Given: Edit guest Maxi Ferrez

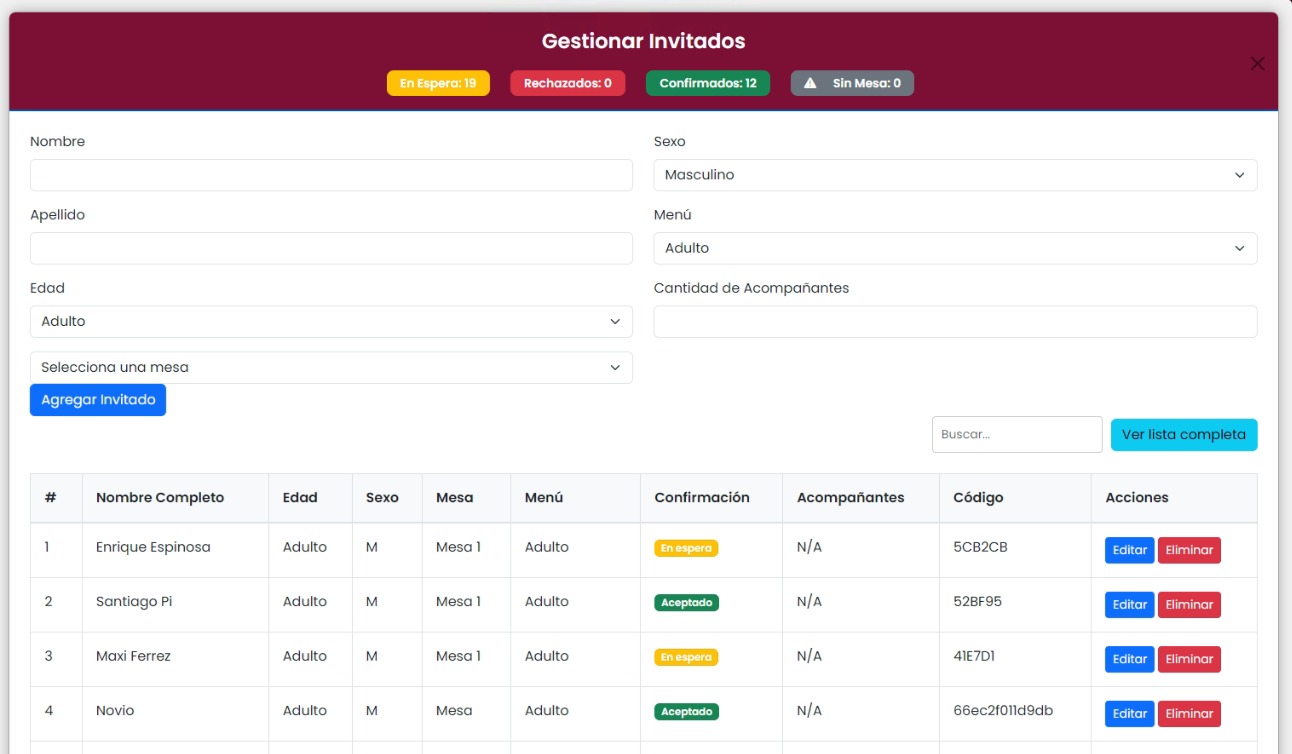Looking at the screenshot, I should pos(1129,659).
